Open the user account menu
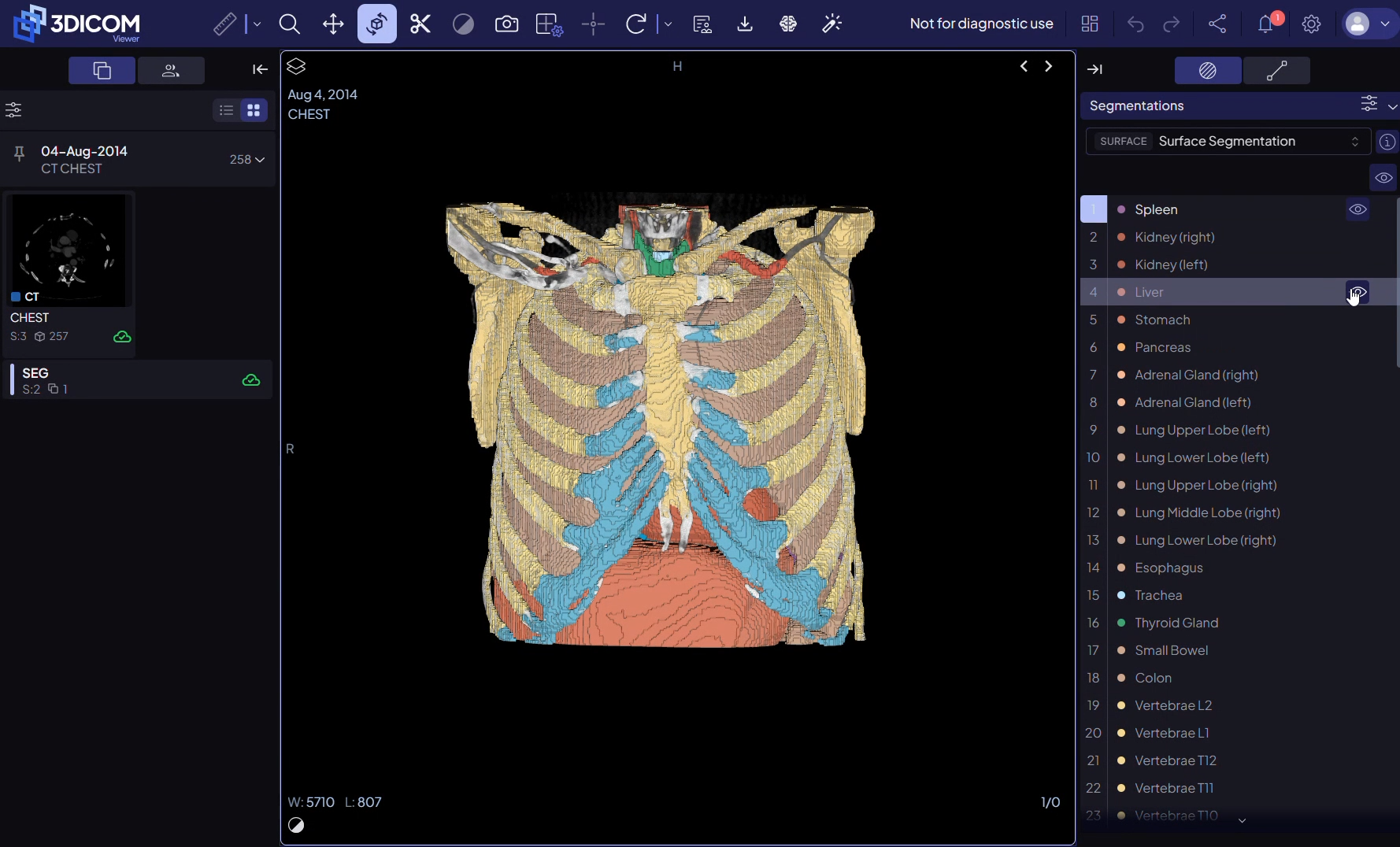Screen dimensions: 1400x847 pos(1370,24)
